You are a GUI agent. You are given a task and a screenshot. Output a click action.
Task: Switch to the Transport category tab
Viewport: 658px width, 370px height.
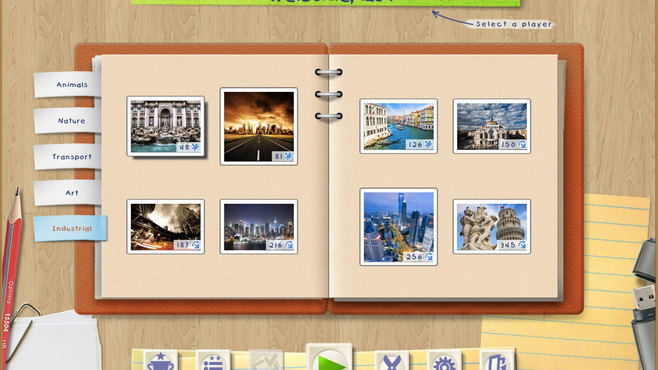point(68,157)
